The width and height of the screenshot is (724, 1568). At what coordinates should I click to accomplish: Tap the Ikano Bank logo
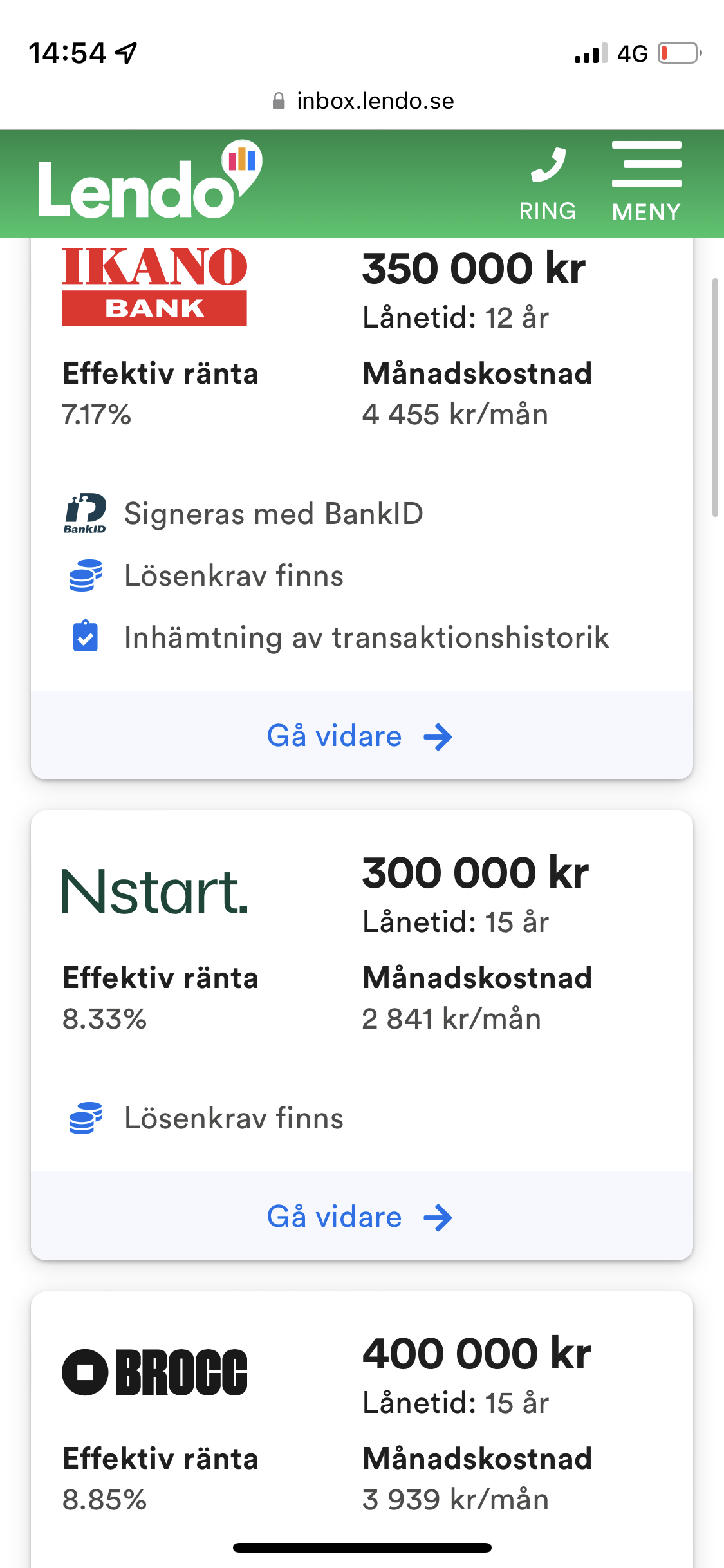[x=154, y=287]
